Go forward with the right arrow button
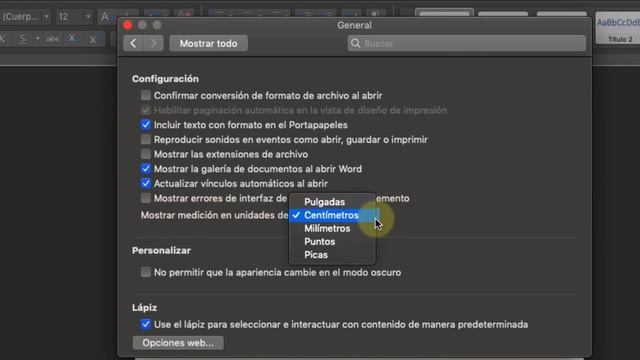The height and width of the screenshot is (360, 640). (153, 43)
